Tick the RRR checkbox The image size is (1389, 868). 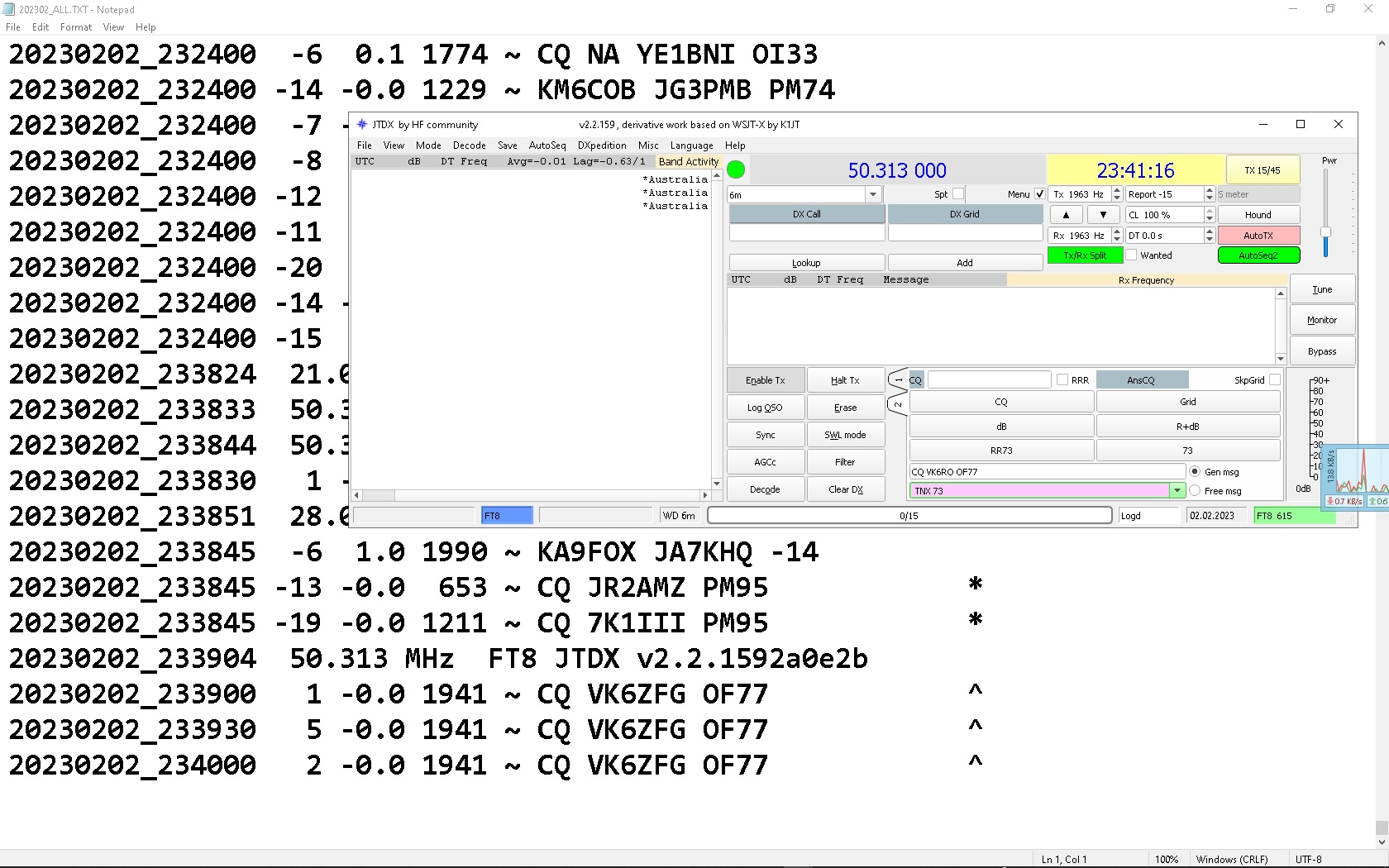pyautogui.click(x=1062, y=380)
